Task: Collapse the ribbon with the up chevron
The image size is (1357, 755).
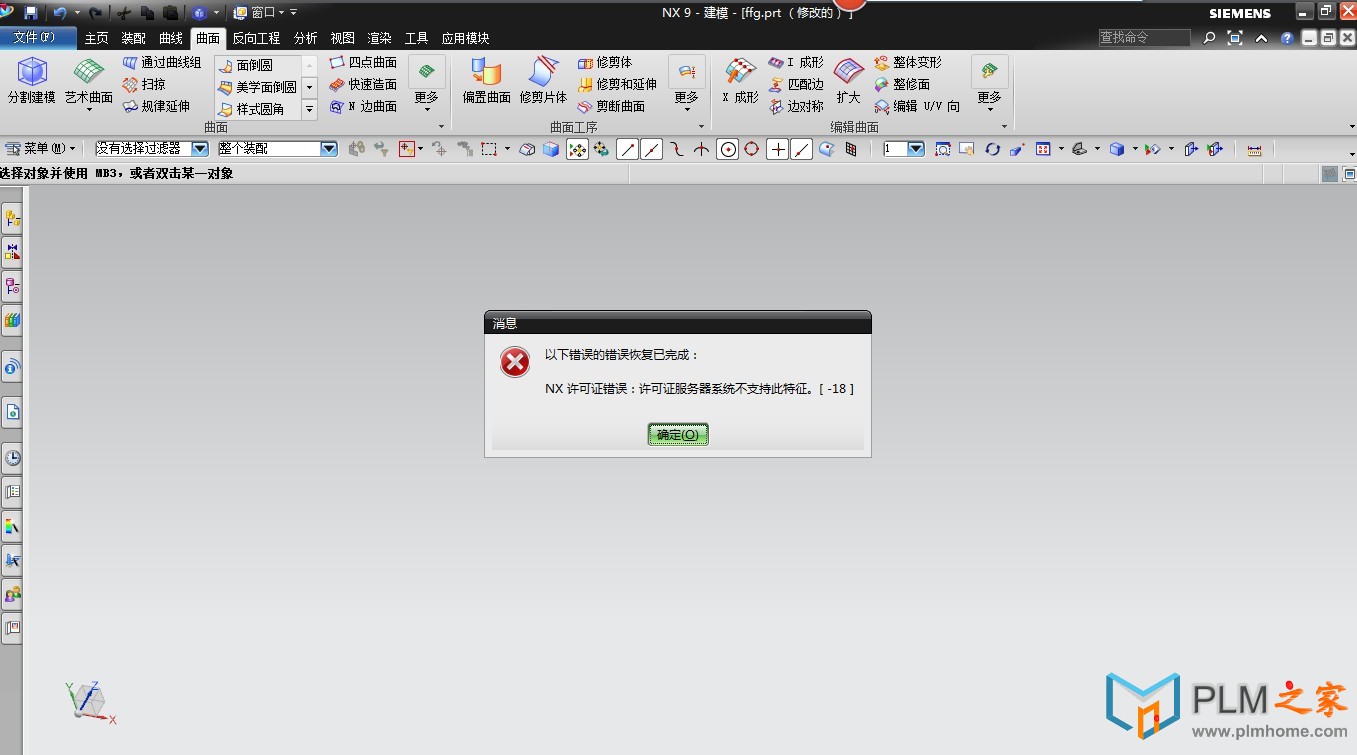Action: 1261,38
